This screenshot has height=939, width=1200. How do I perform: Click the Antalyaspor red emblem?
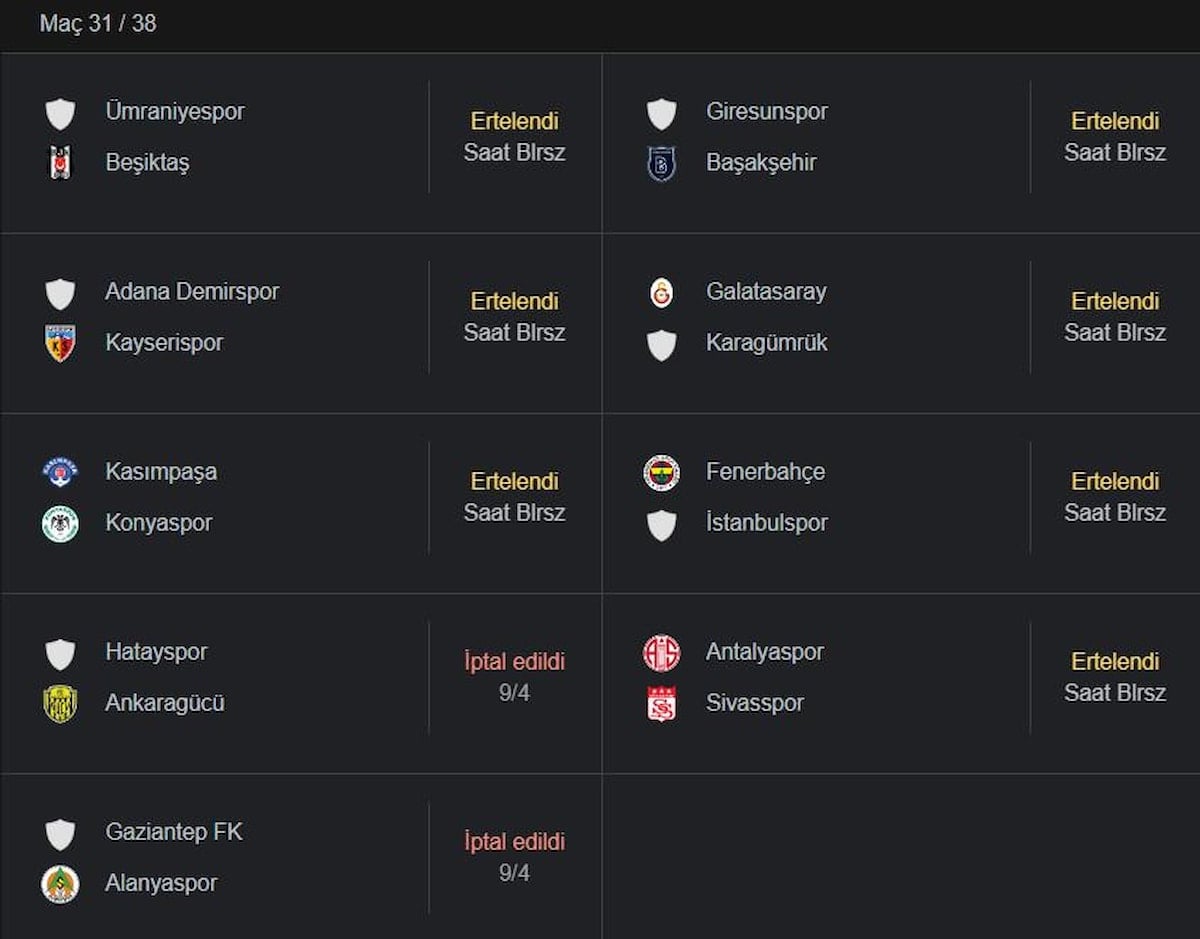661,652
